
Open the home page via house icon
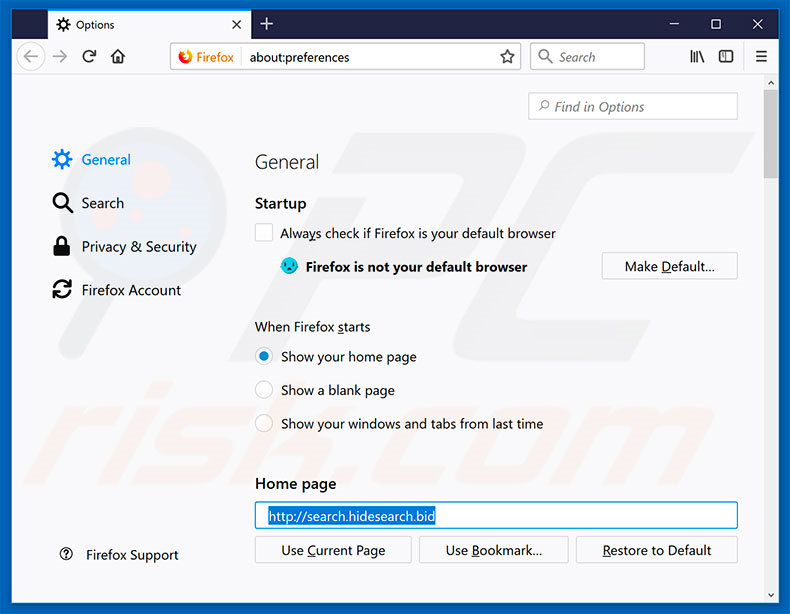(118, 56)
